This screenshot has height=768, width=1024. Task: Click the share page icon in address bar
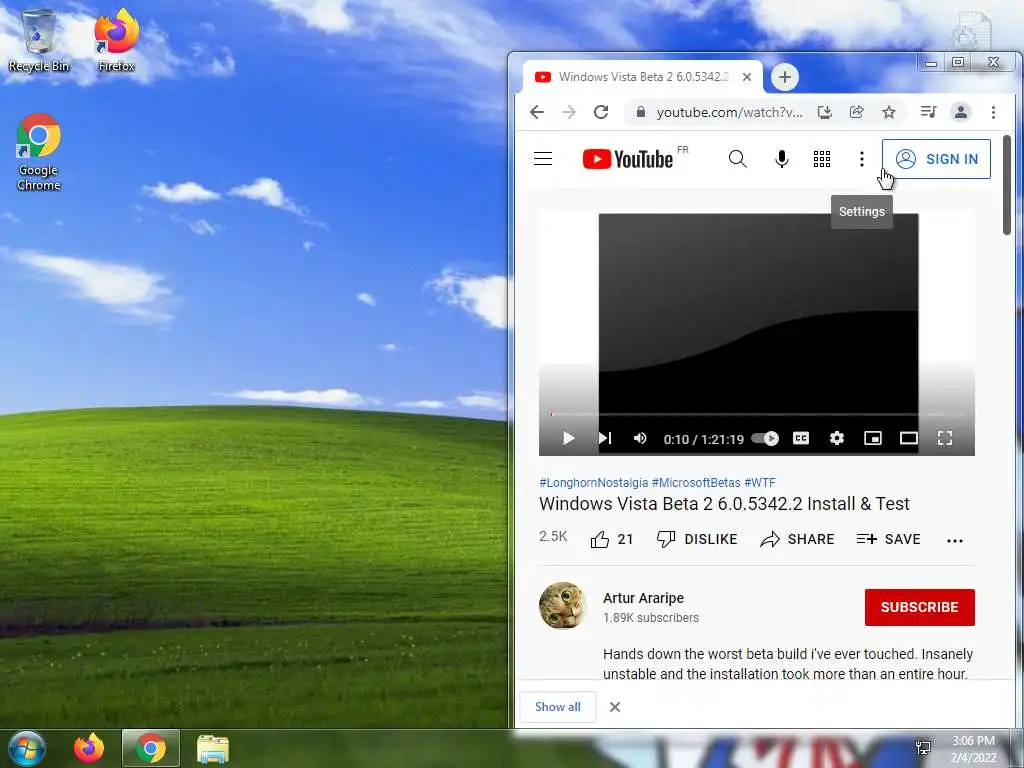[856, 112]
